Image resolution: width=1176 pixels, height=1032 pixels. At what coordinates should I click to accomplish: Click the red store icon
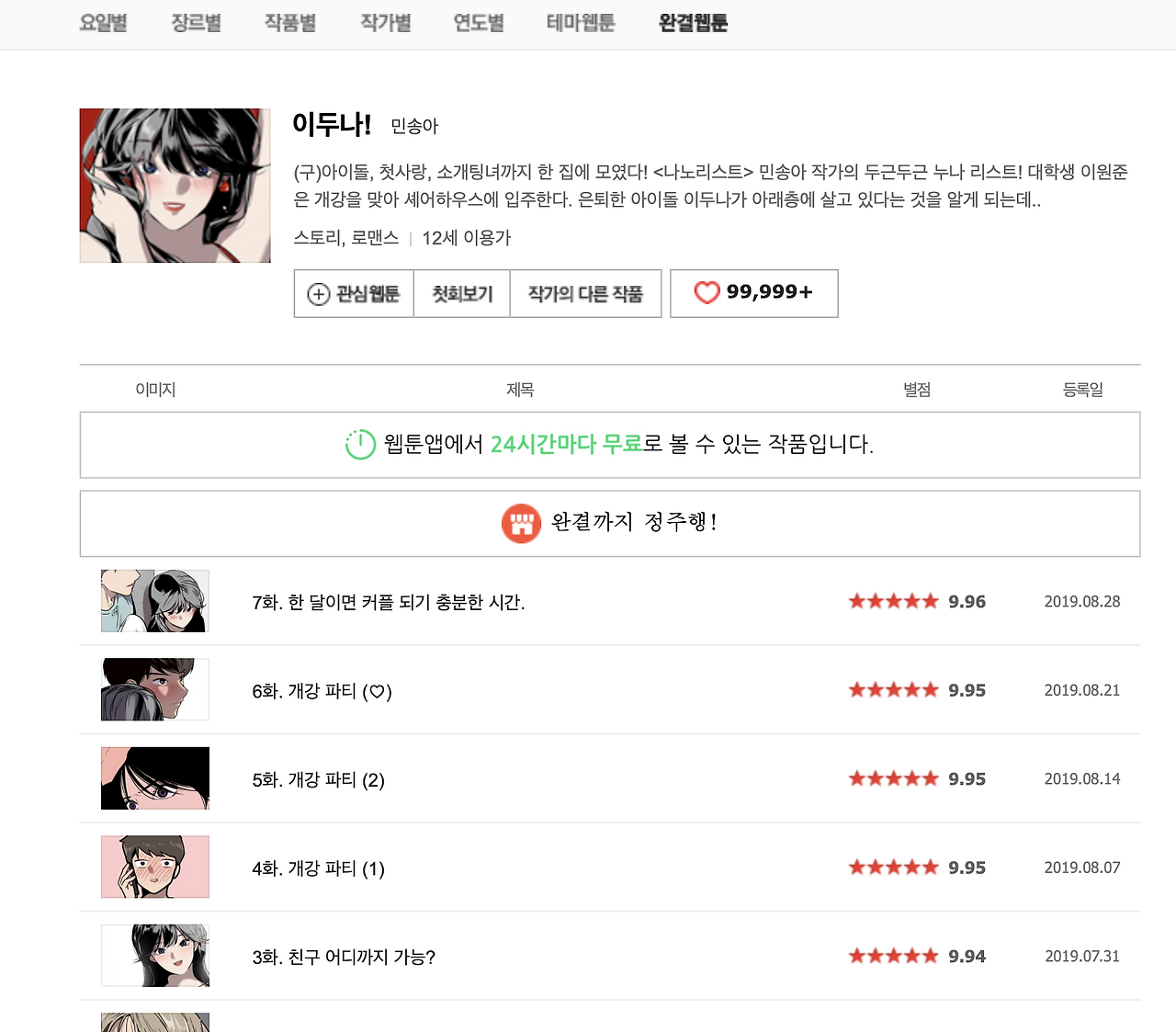[x=521, y=523]
